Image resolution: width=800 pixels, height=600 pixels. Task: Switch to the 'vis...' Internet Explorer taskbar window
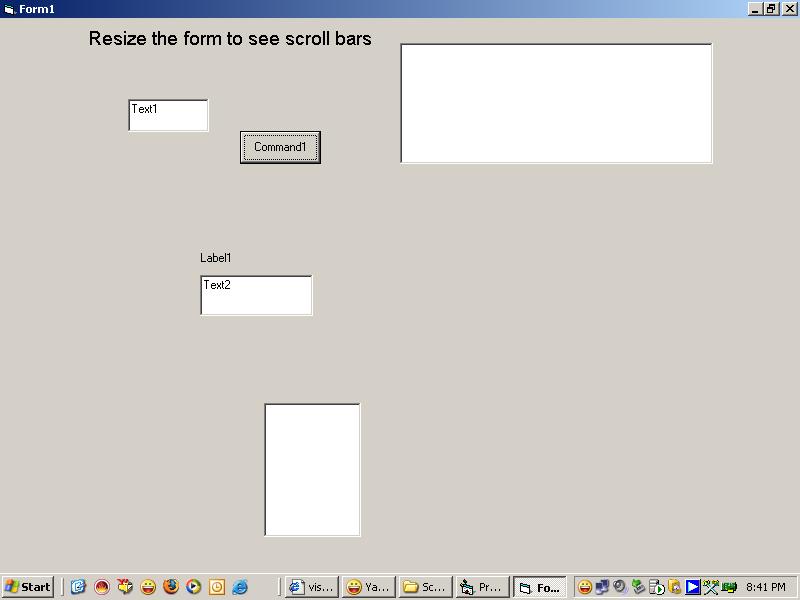click(311, 587)
